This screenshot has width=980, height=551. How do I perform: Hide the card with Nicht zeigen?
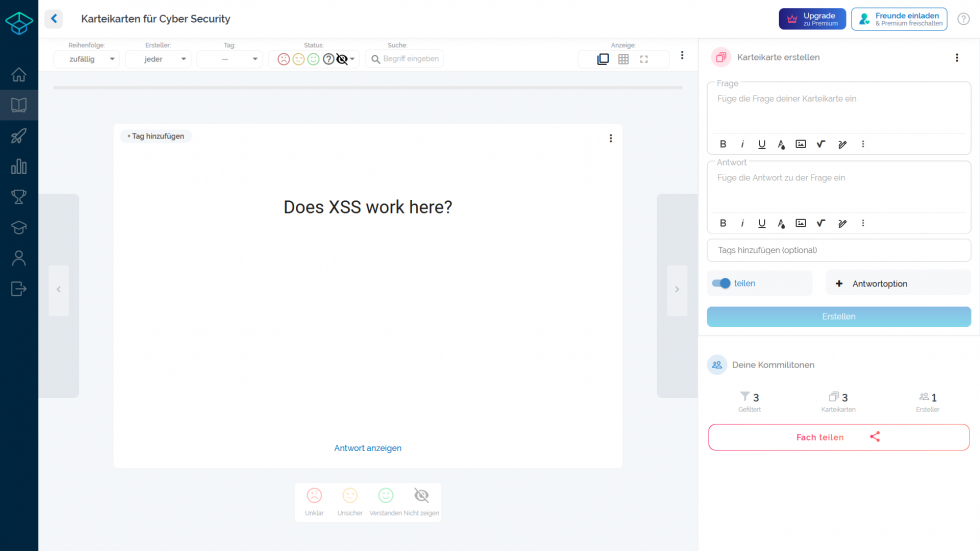pyautogui.click(x=421, y=496)
